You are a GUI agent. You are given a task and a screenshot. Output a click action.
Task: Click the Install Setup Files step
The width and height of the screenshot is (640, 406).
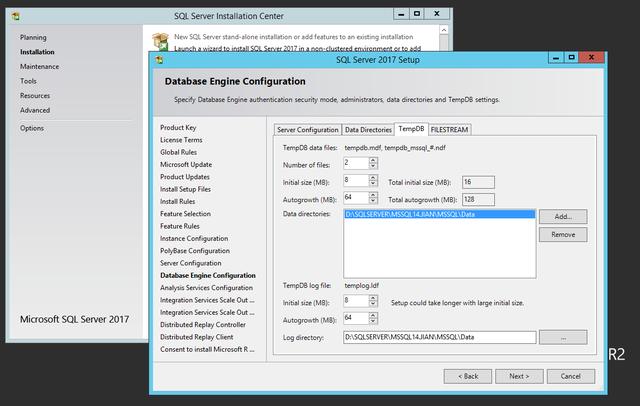coord(185,189)
